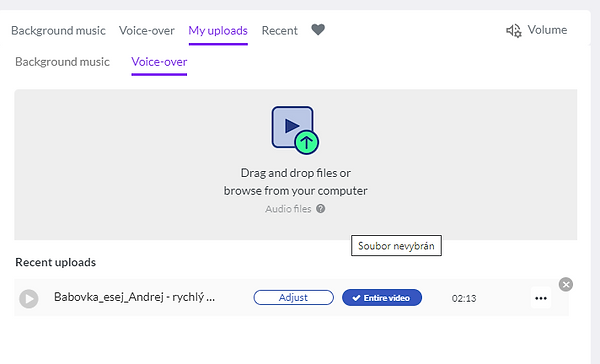The image size is (600, 364).
Task: Click the Babovka_esej_Andrej file name
Action: tap(134, 297)
